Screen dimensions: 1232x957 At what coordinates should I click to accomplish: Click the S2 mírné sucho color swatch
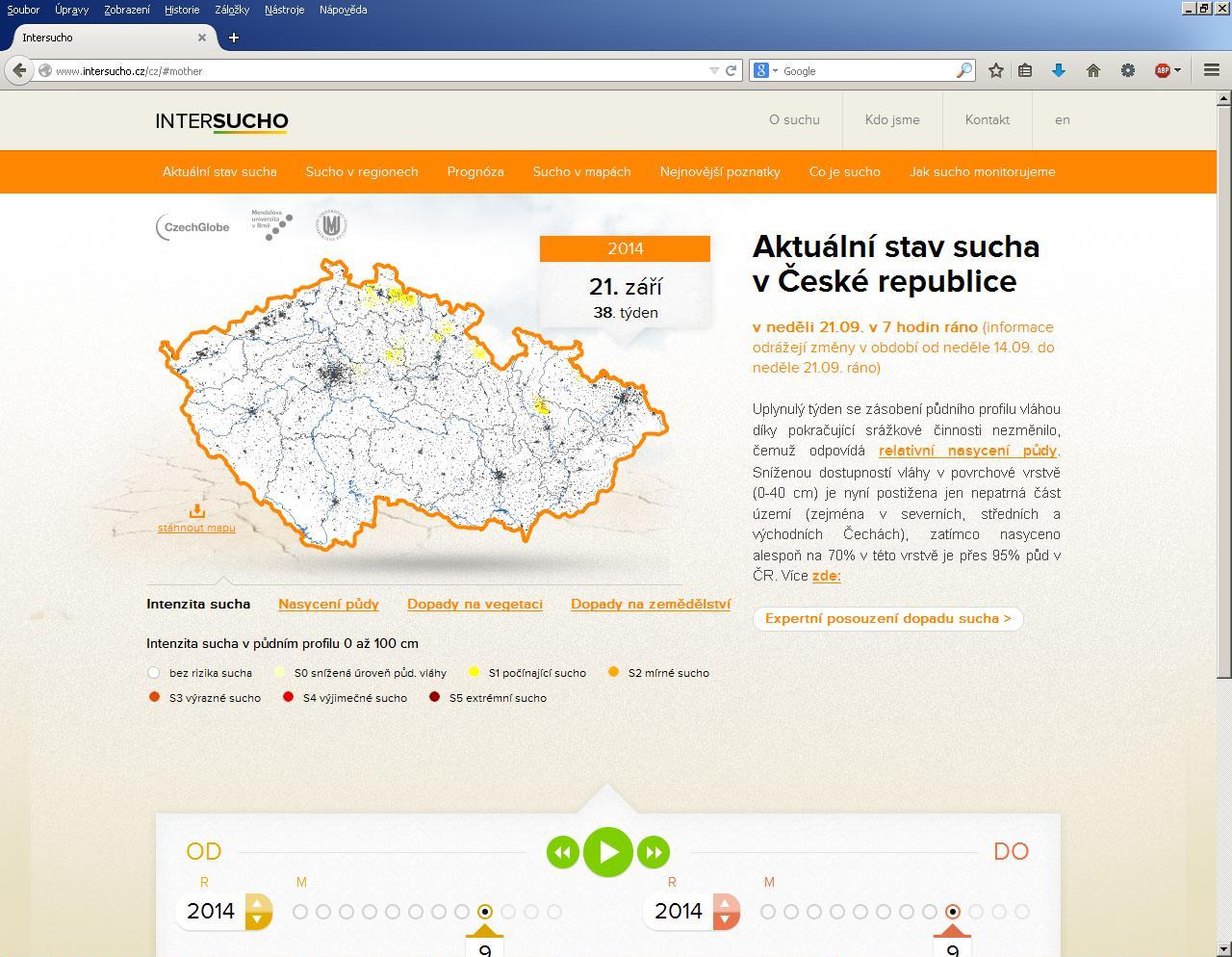click(613, 672)
